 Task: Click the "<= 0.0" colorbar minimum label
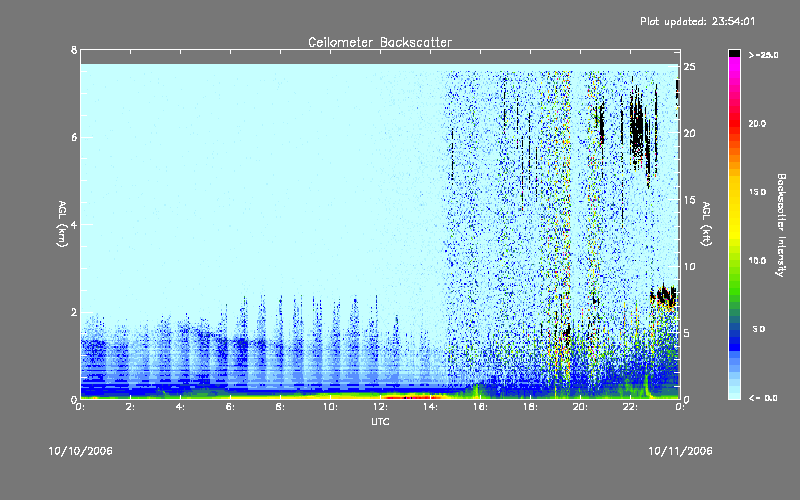(x=763, y=398)
